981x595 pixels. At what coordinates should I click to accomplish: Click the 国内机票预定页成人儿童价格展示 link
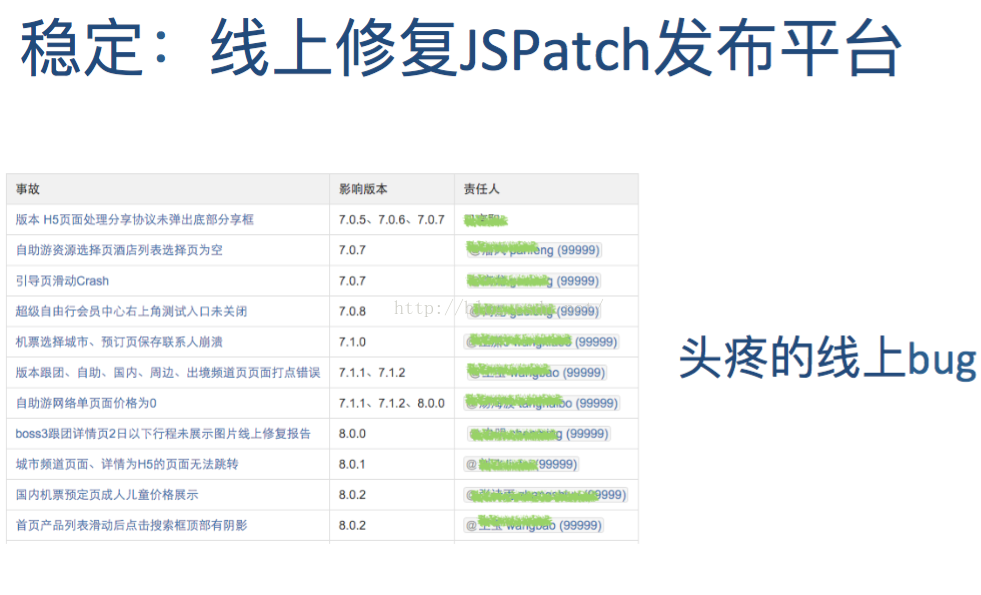107,495
